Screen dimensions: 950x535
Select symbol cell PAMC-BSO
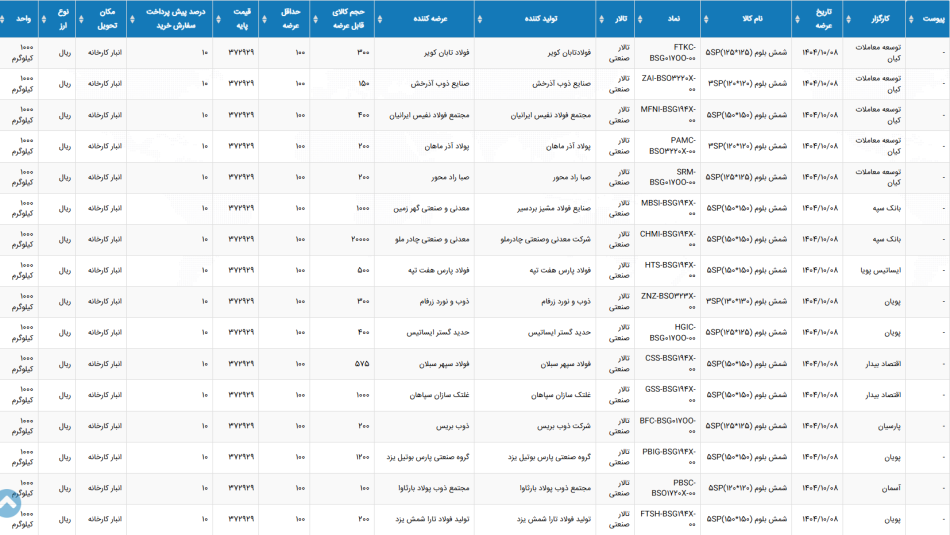pos(672,146)
